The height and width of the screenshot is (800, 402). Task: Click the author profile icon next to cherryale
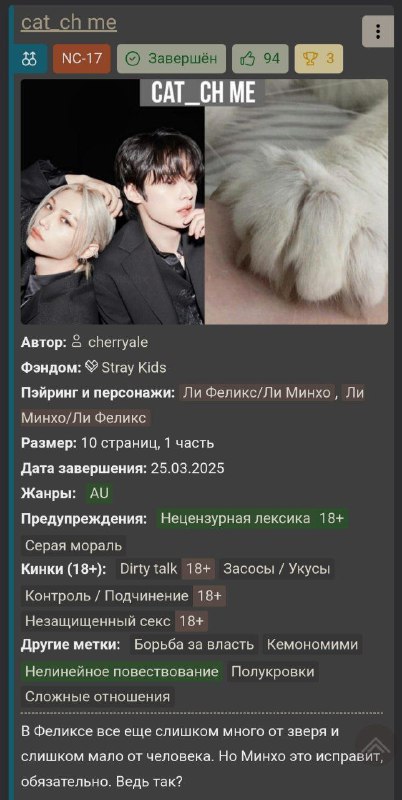pos(77,342)
